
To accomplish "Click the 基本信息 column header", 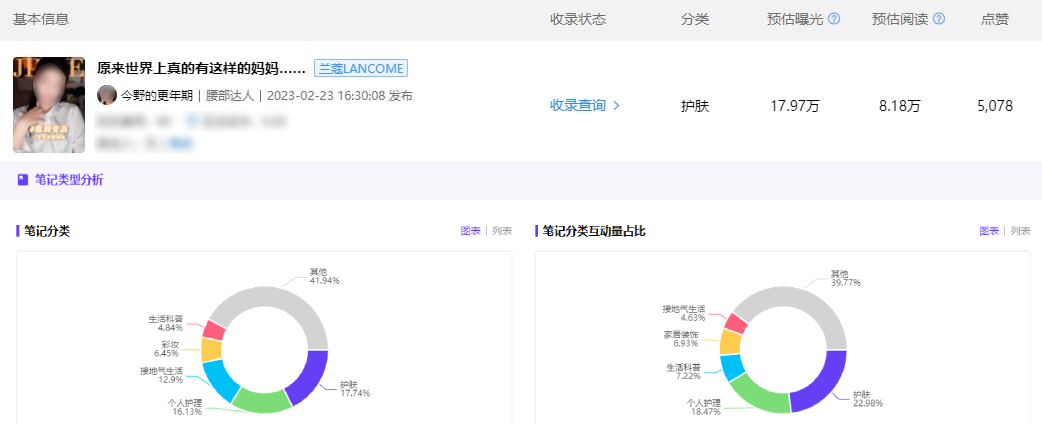I will pyautogui.click(x=41, y=19).
